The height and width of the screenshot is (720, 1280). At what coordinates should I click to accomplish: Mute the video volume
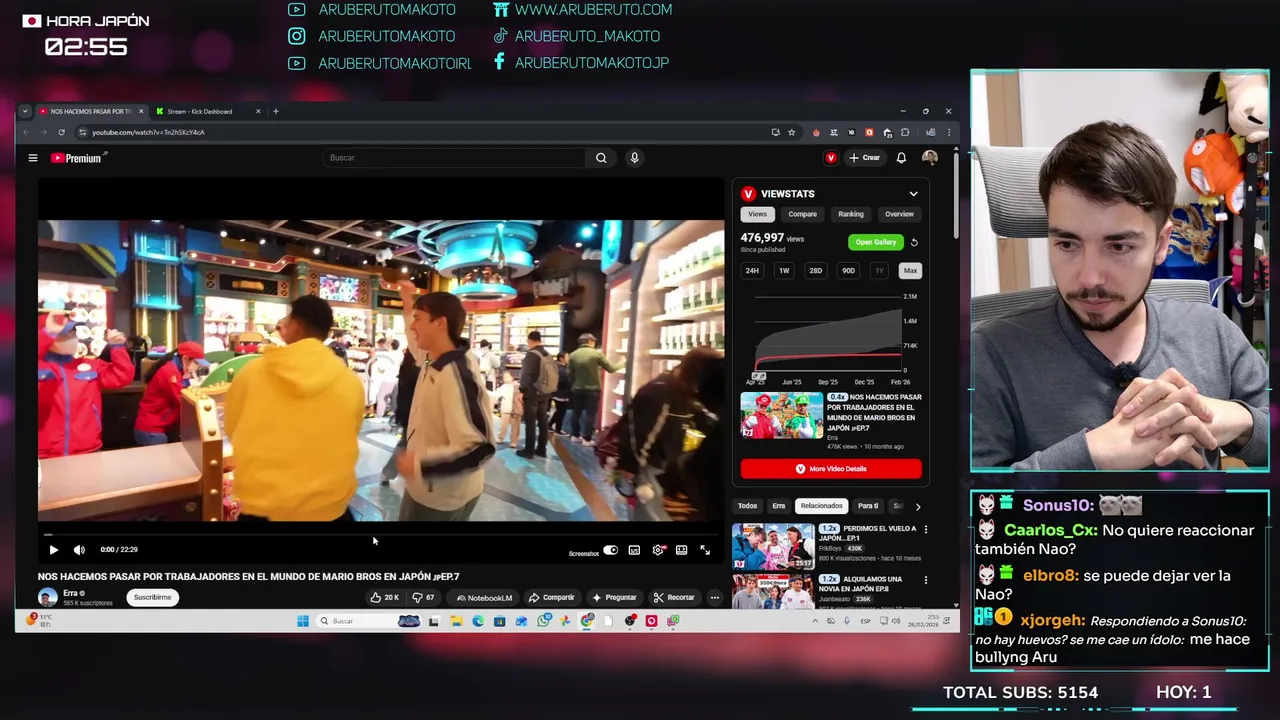click(79, 550)
